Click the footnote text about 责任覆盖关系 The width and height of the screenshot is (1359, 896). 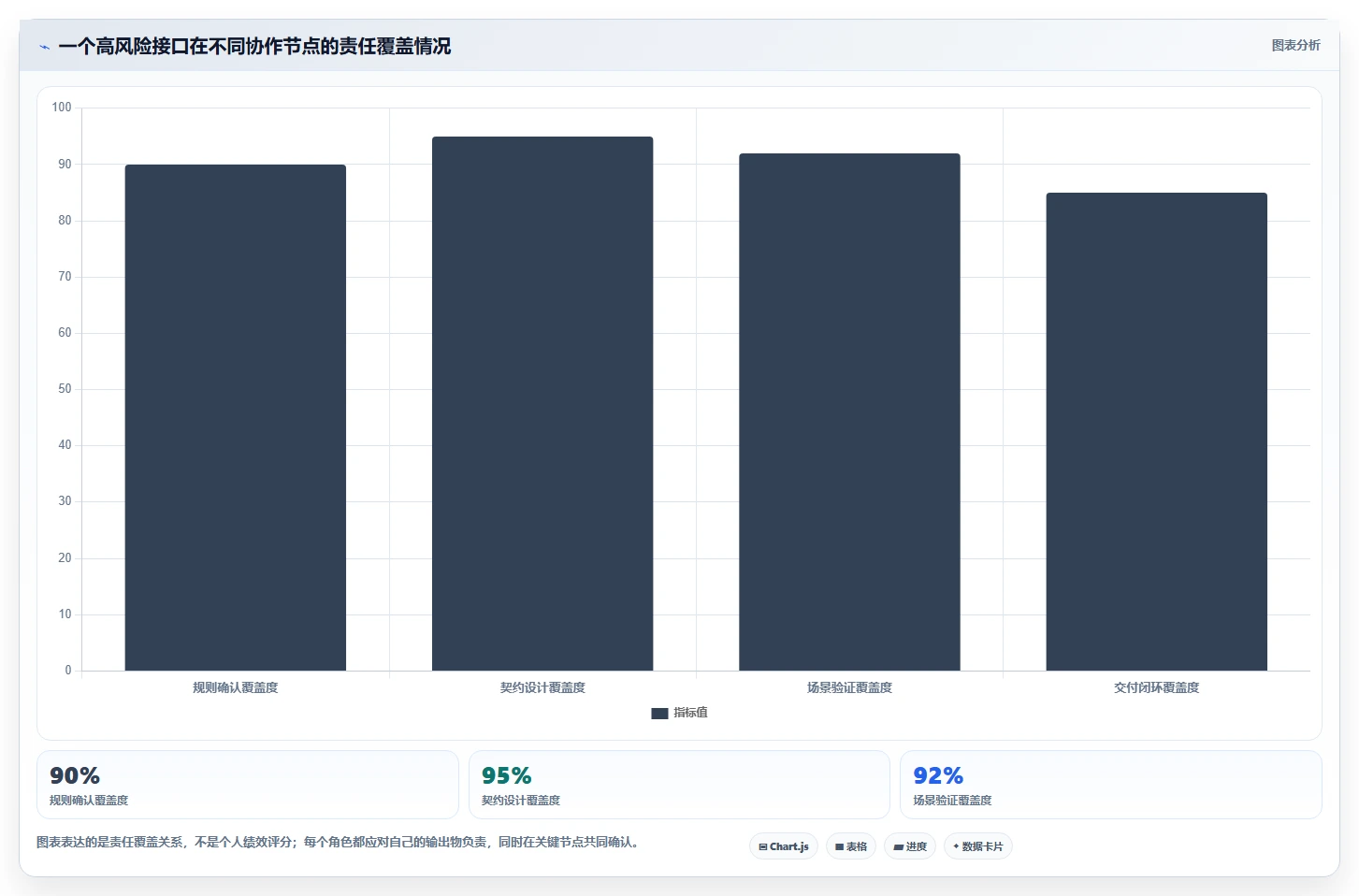340,842
